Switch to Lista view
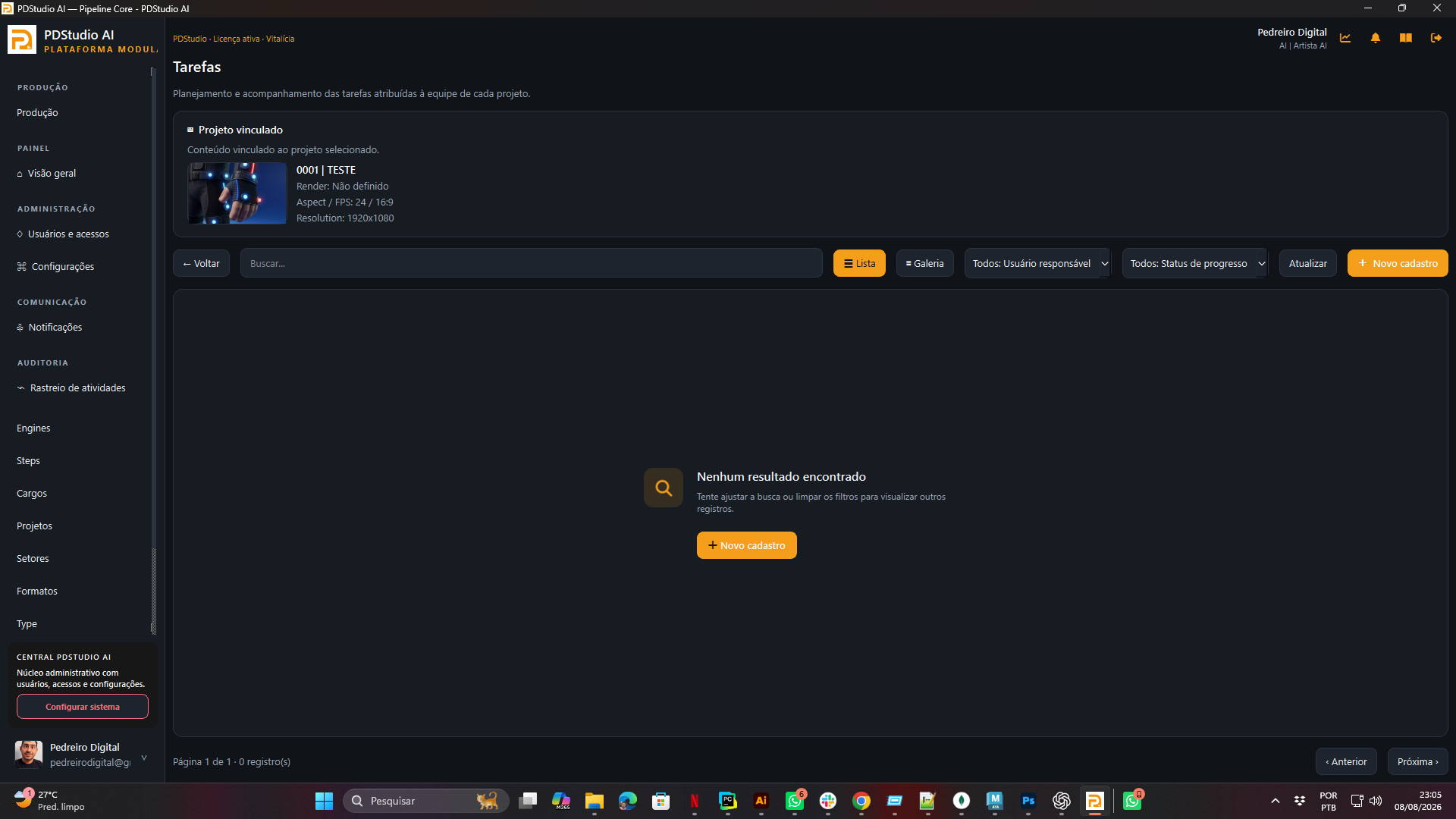Image resolution: width=1456 pixels, height=819 pixels. point(859,263)
